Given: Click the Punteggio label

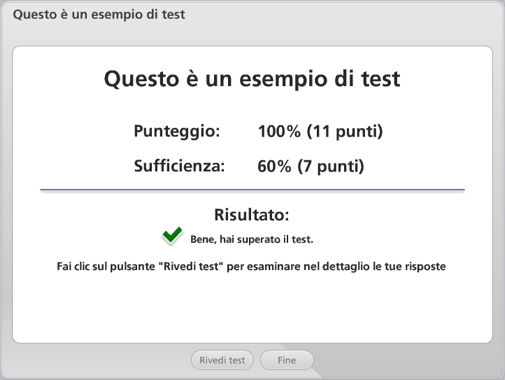Looking at the screenshot, I should point(177,131).
